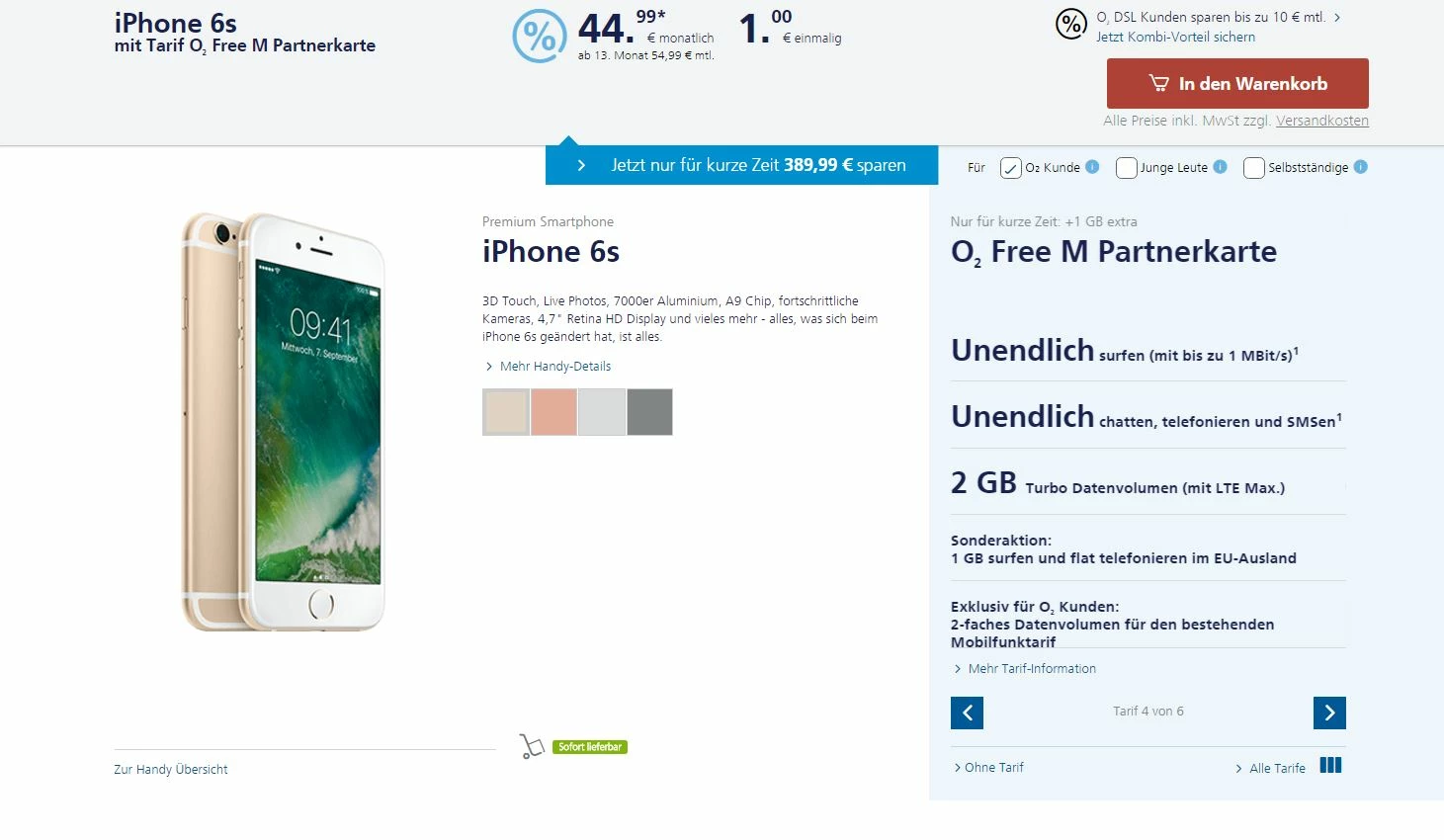Open the Versandkosten link
This screenshot has height=840, width=1444.
point(1322,121)
